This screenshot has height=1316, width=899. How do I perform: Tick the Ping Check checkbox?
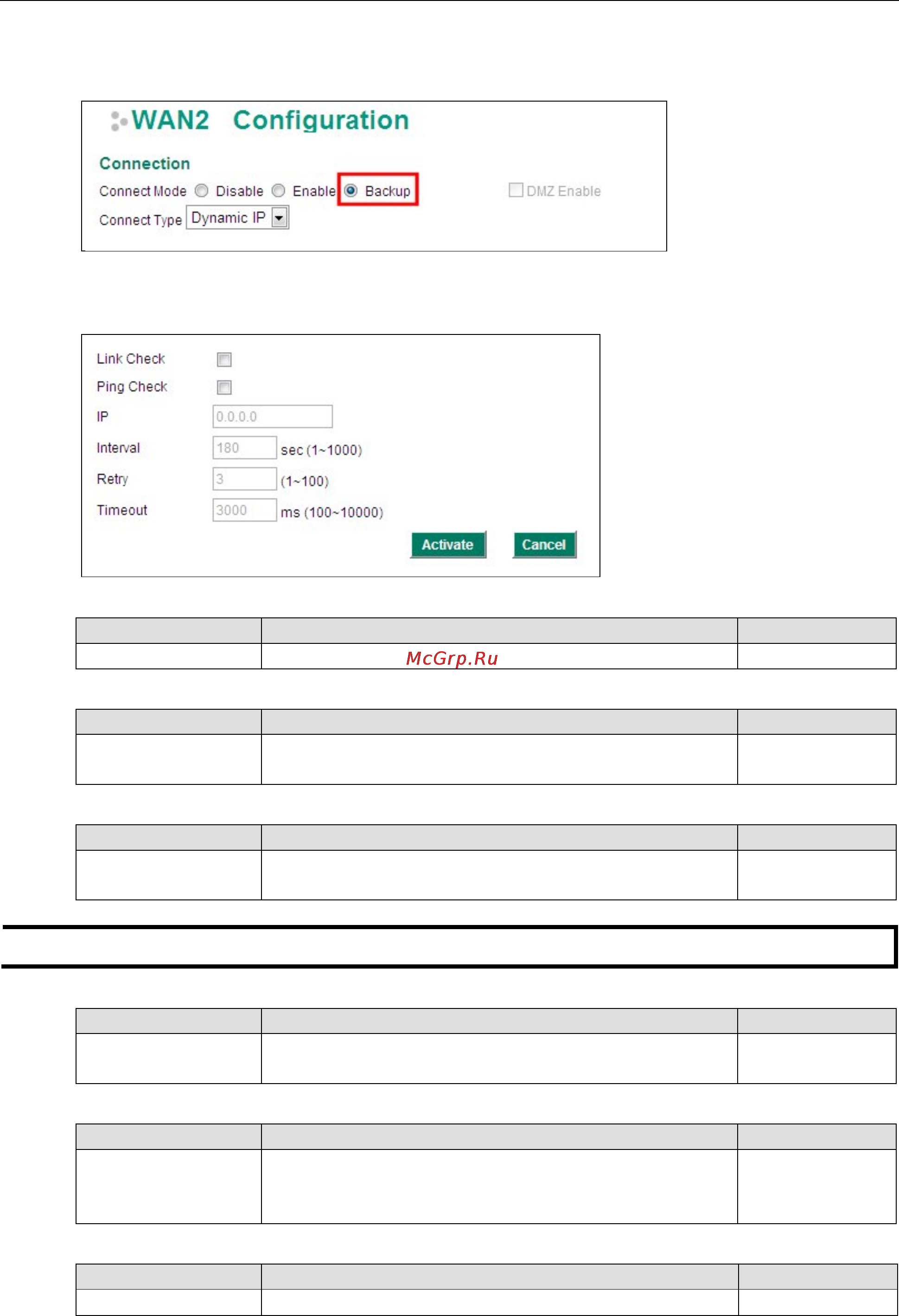(x=224, y=387)
